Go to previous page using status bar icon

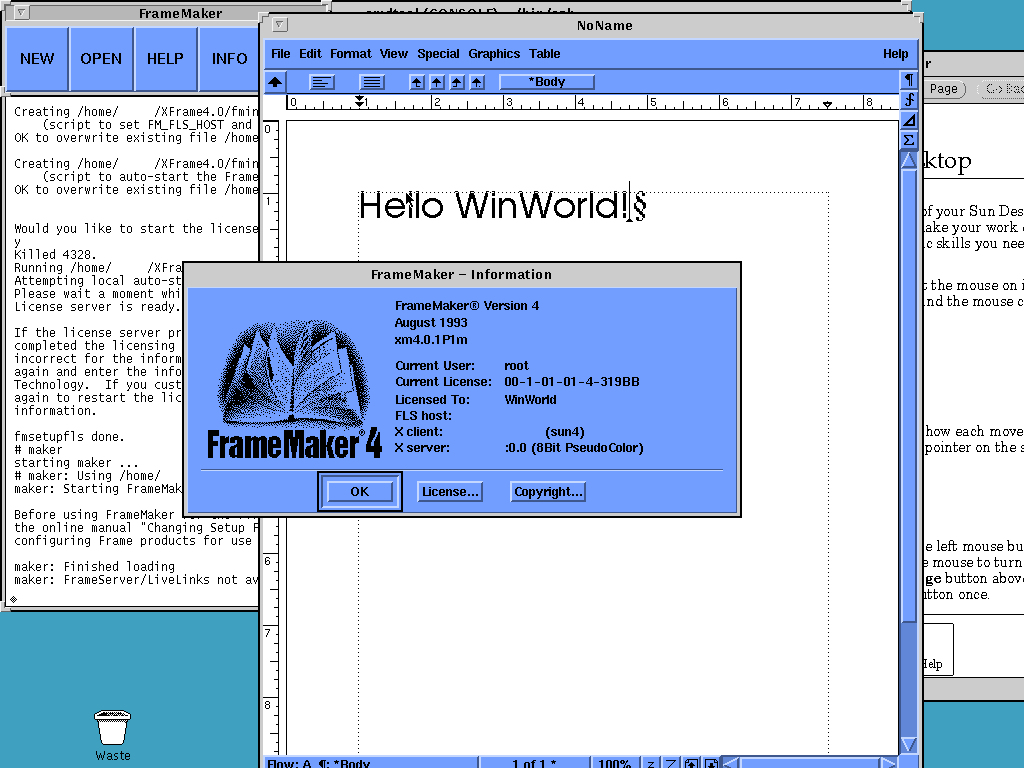[x=691, y=763]
